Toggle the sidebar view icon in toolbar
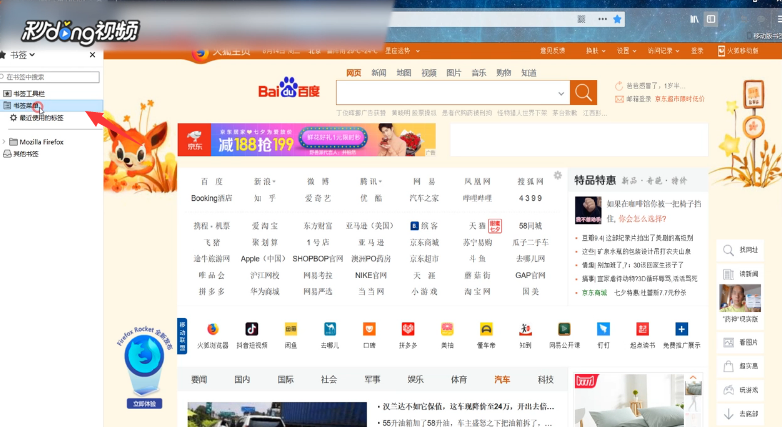 [x=711, y=19]
